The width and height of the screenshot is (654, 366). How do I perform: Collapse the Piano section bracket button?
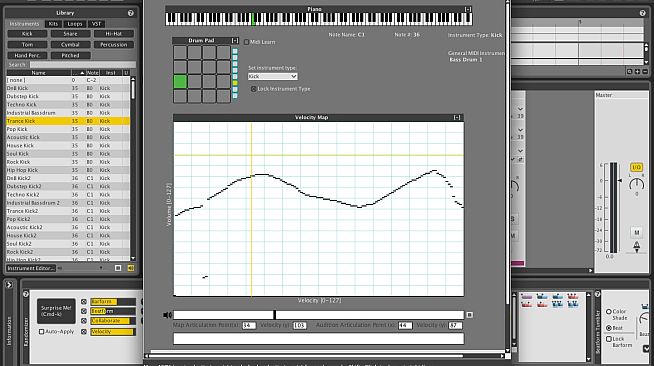pyautogui.click(x=468, y=9)
